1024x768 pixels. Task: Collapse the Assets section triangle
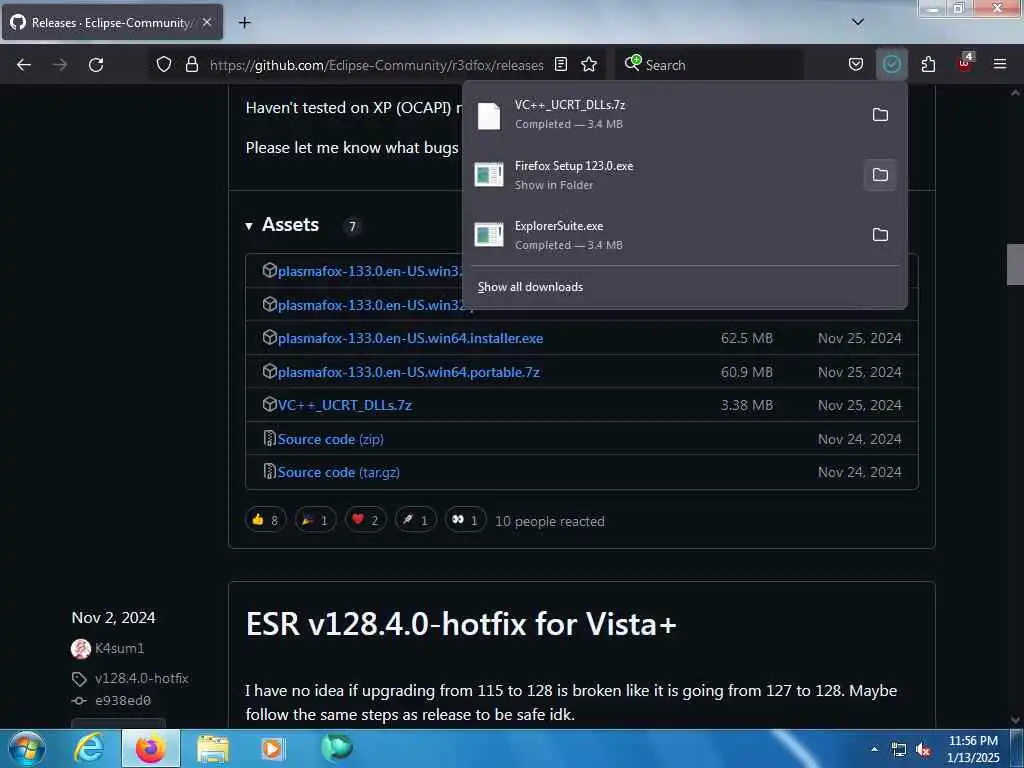coord(249,226)
